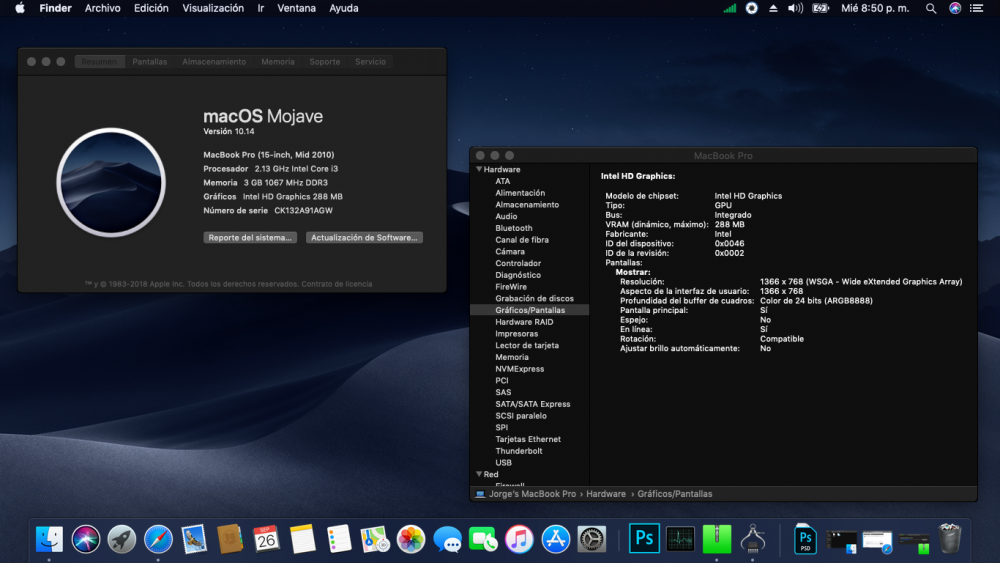Open the Archivo menu
Screen dimensions: 1000x563
pyautogui.click(x=103, y=8)
